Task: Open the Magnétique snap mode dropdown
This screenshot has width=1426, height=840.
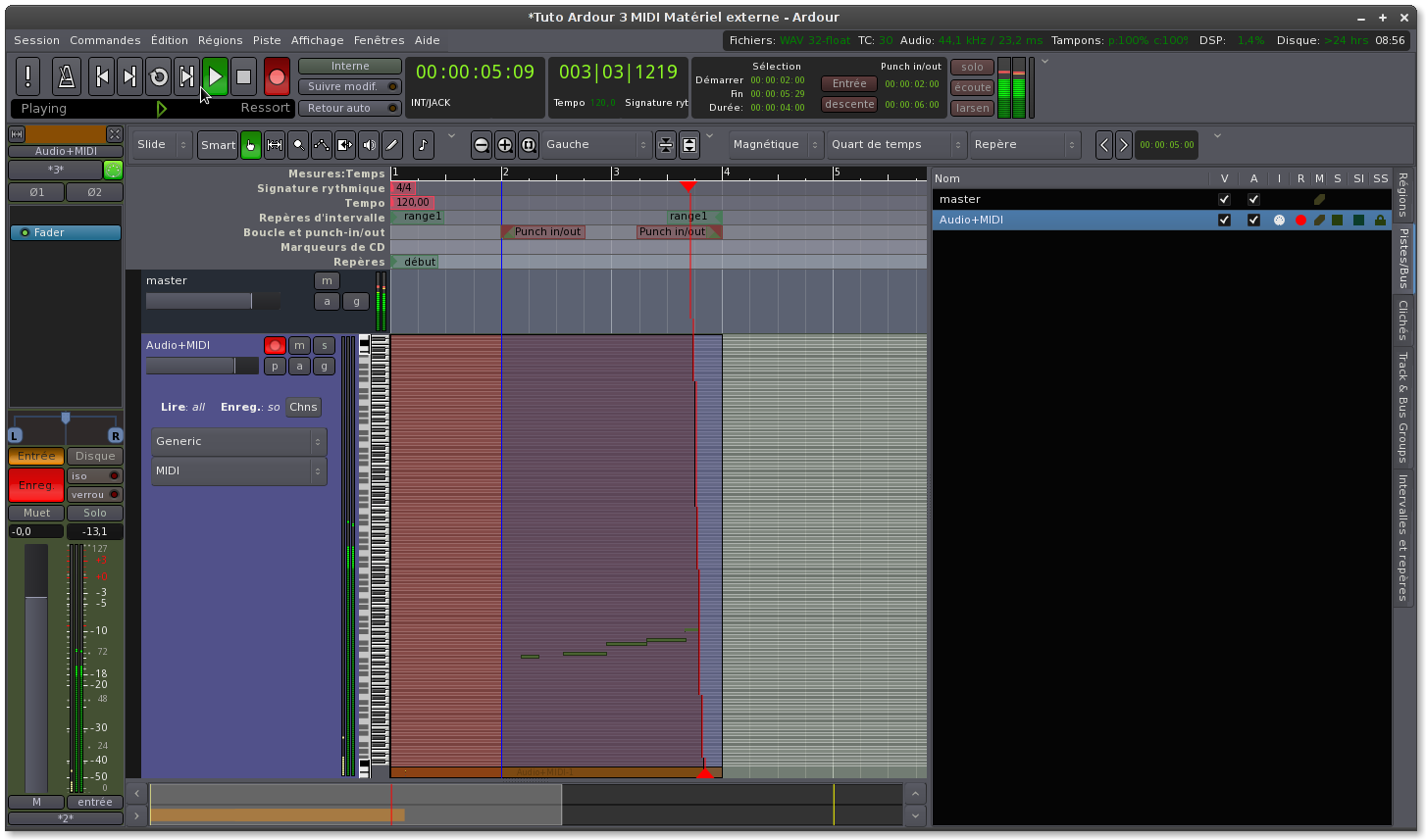Action: [x=776, y=145]
